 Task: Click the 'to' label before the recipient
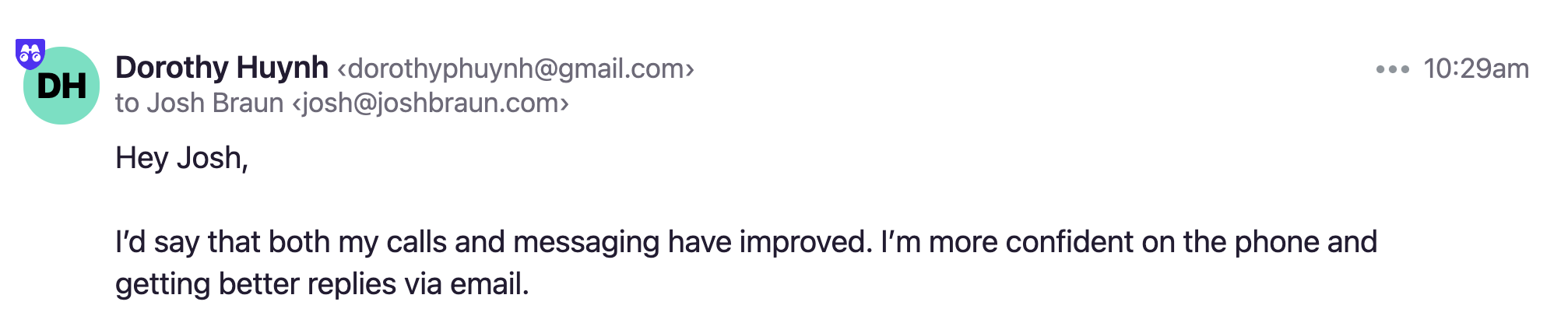point(128,104)
